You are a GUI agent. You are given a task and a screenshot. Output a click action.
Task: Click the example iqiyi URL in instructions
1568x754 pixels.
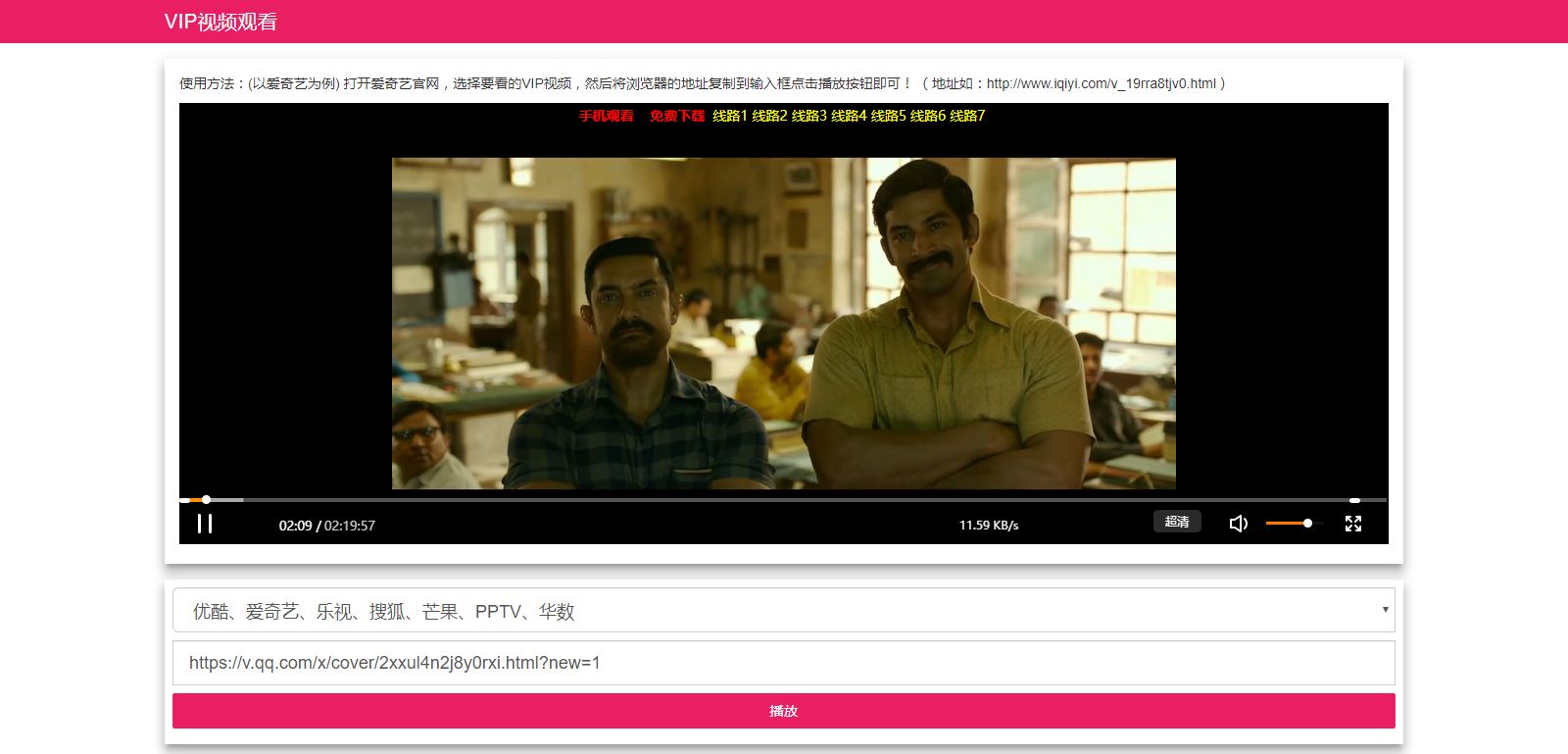pyautogui.click(x=1102, y=83)
